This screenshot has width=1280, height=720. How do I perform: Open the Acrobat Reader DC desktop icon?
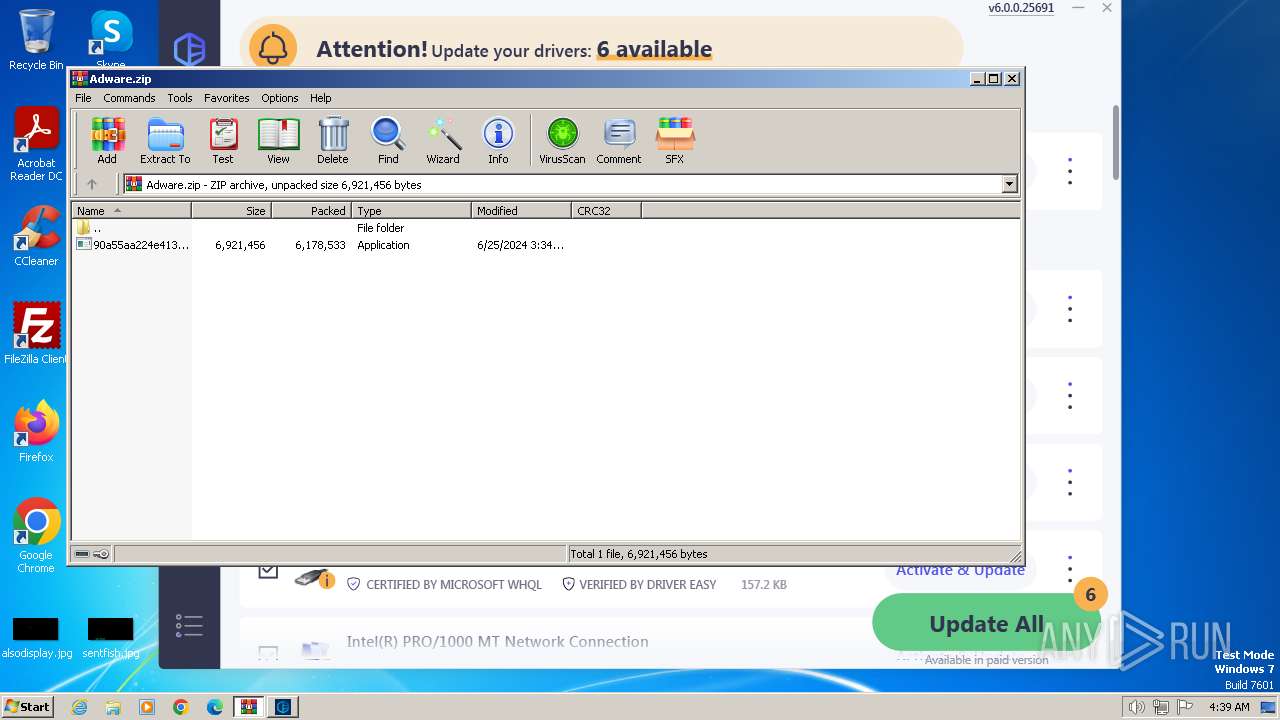(36, 145)
